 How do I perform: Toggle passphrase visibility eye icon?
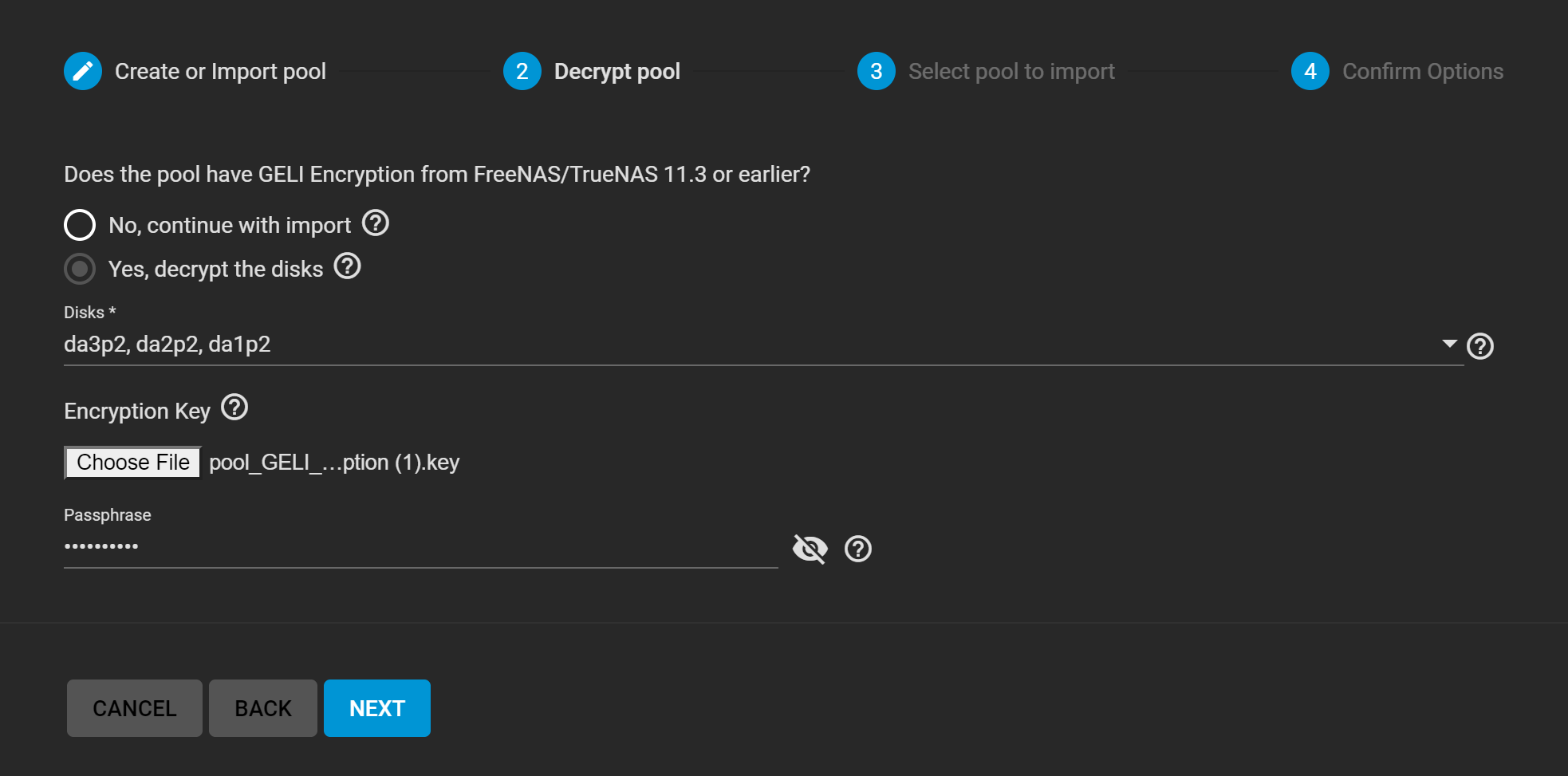pos(810,549)
